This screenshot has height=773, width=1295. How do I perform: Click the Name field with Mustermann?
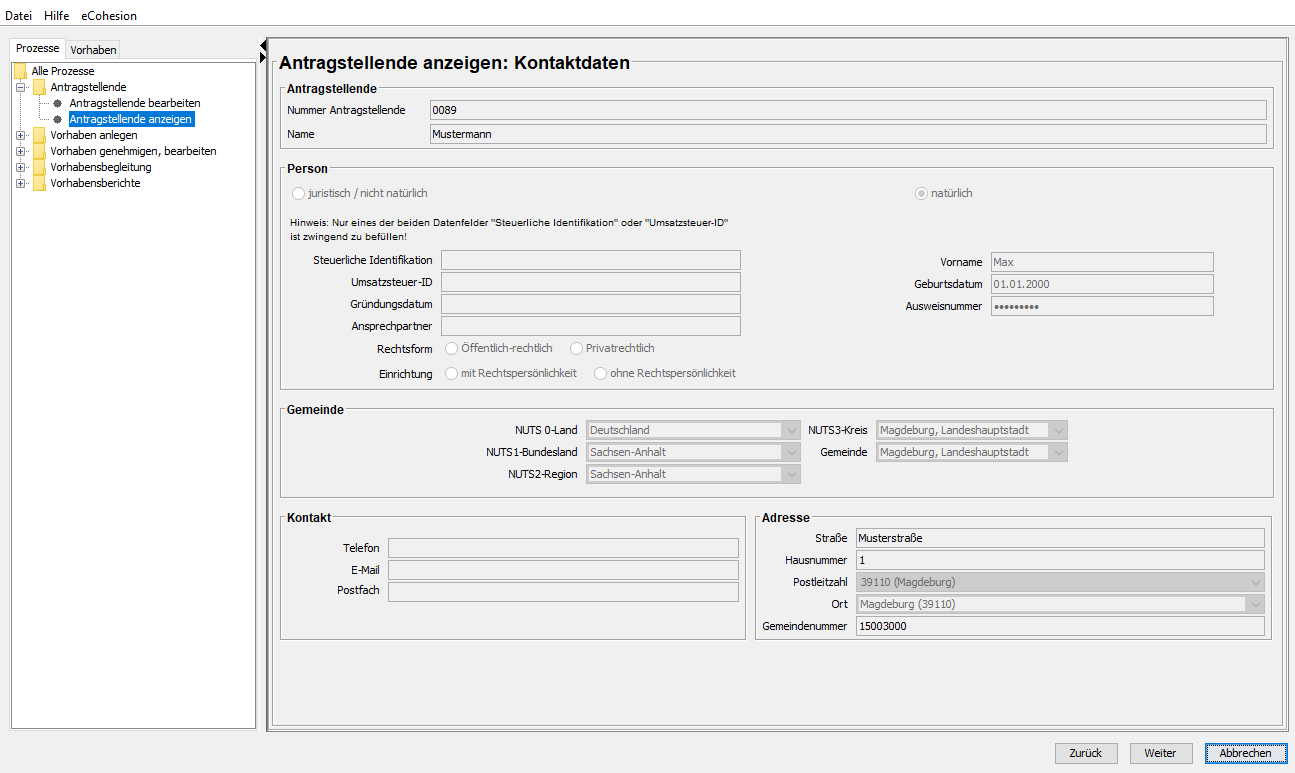(x=848, y=134)
